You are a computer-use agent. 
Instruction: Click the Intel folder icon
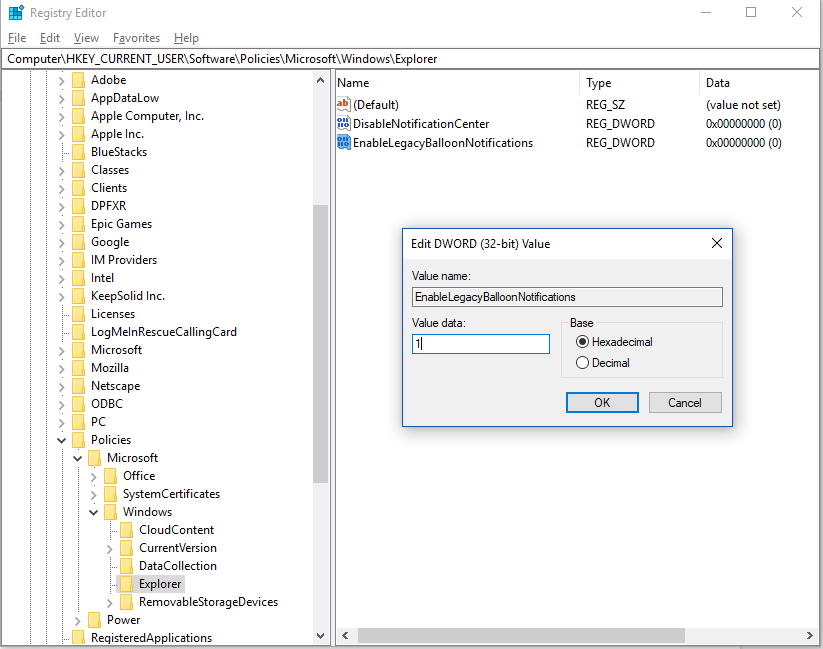(78, 278)
